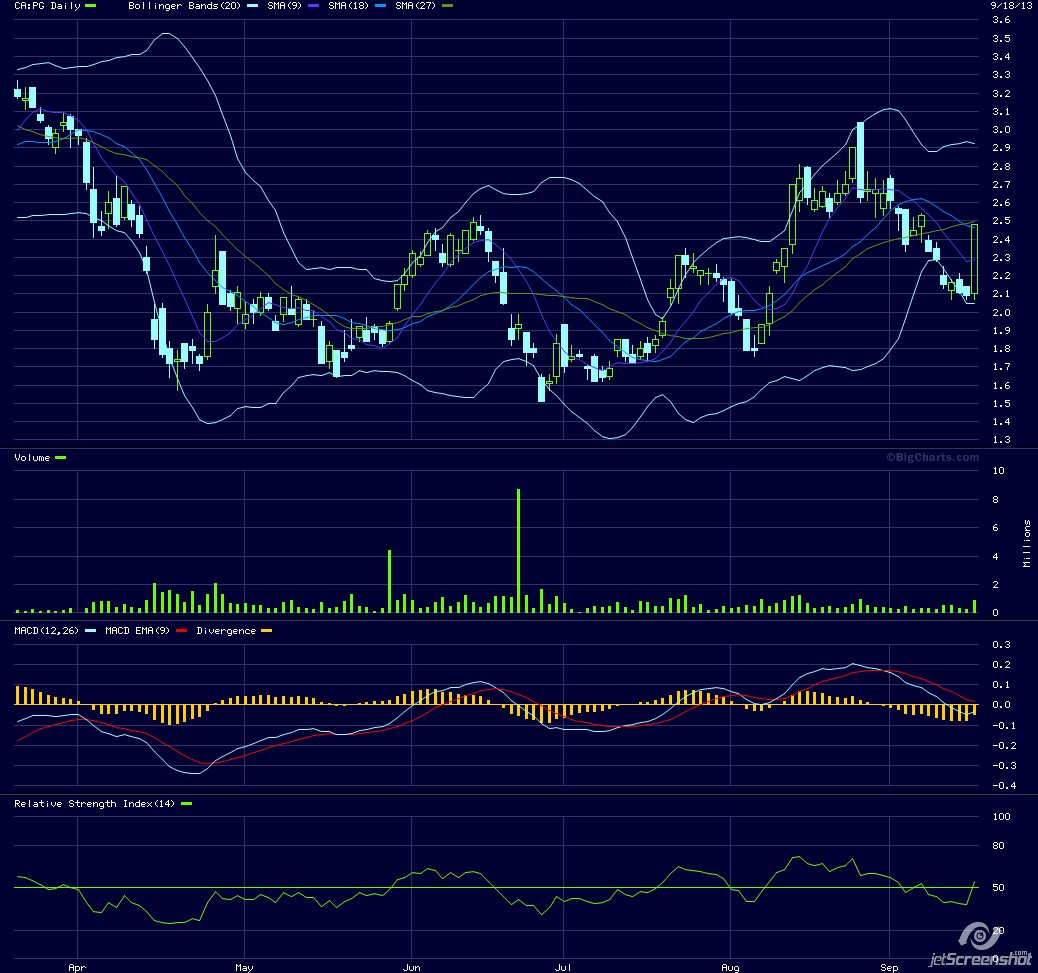Image resolution: width=1038 pixels, height=973 pixels.
Task: Click the green Volume legend marker
Action: pyautogui.click(x=60, y=458)
